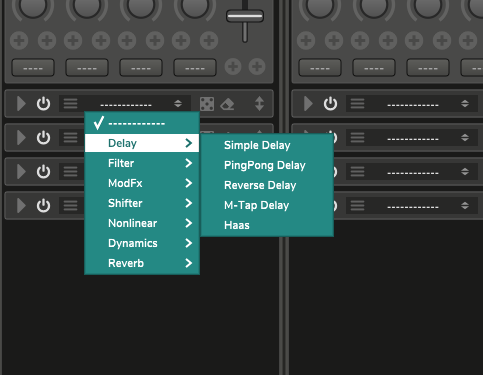Choose Simple Delay from the submenu
This screenshot has height=375, width=483.
pyautogui.click(x=267, y=145)
